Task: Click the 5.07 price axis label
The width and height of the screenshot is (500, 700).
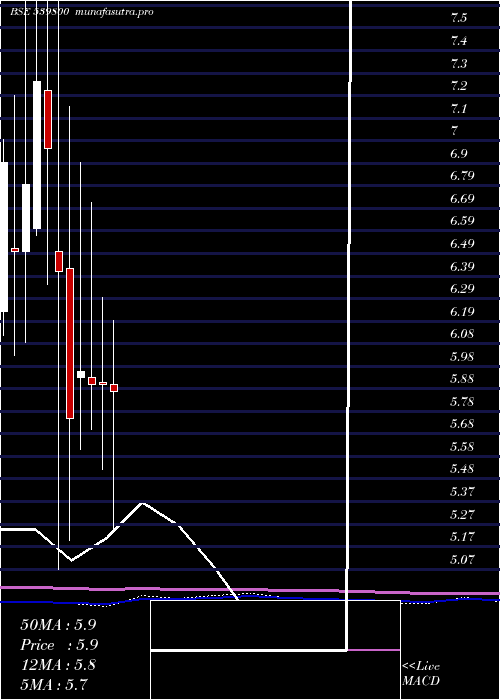Action: click(x=462, y=559)
